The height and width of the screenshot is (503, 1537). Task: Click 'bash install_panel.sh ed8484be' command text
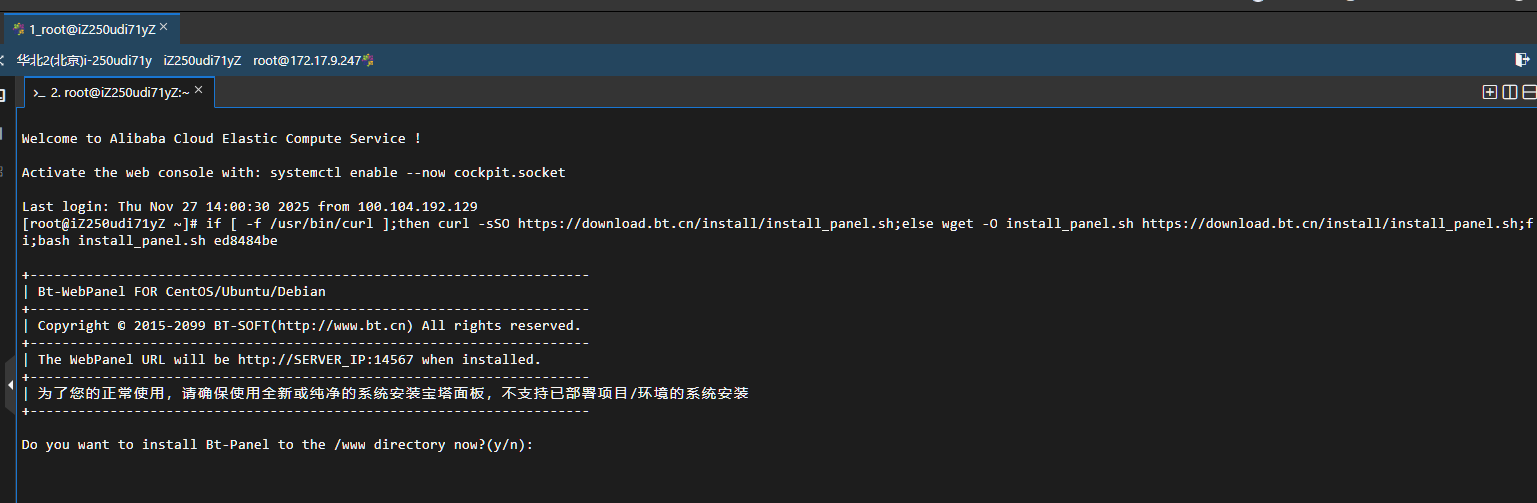(x=157, y=241)
